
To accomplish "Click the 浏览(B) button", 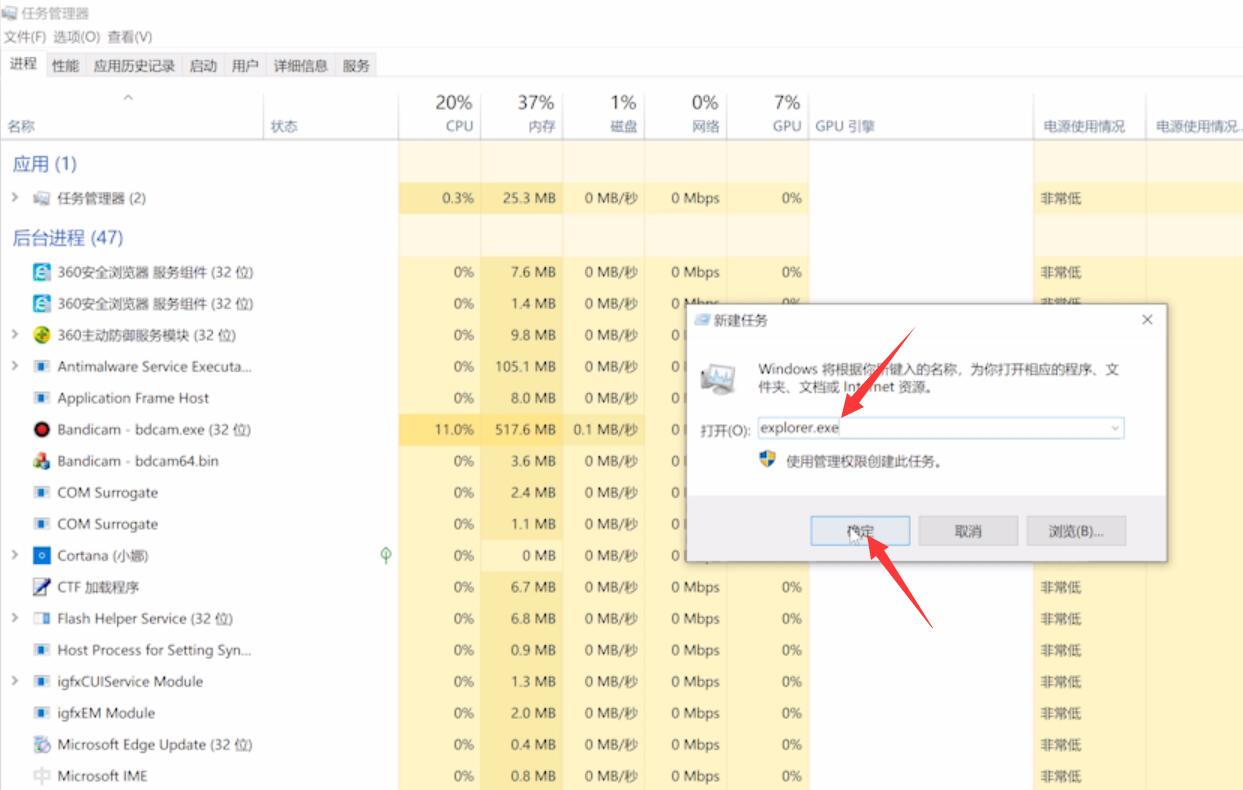I will (x=1075, y=531).
